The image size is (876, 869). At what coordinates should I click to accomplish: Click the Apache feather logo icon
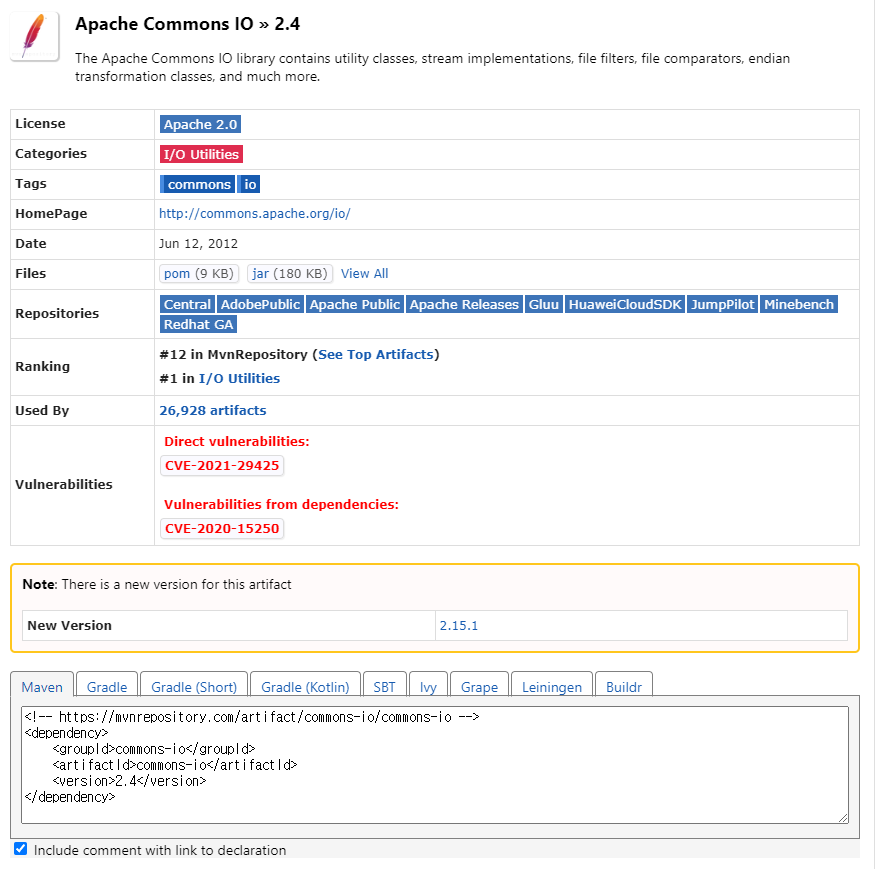tap(35, 36)
